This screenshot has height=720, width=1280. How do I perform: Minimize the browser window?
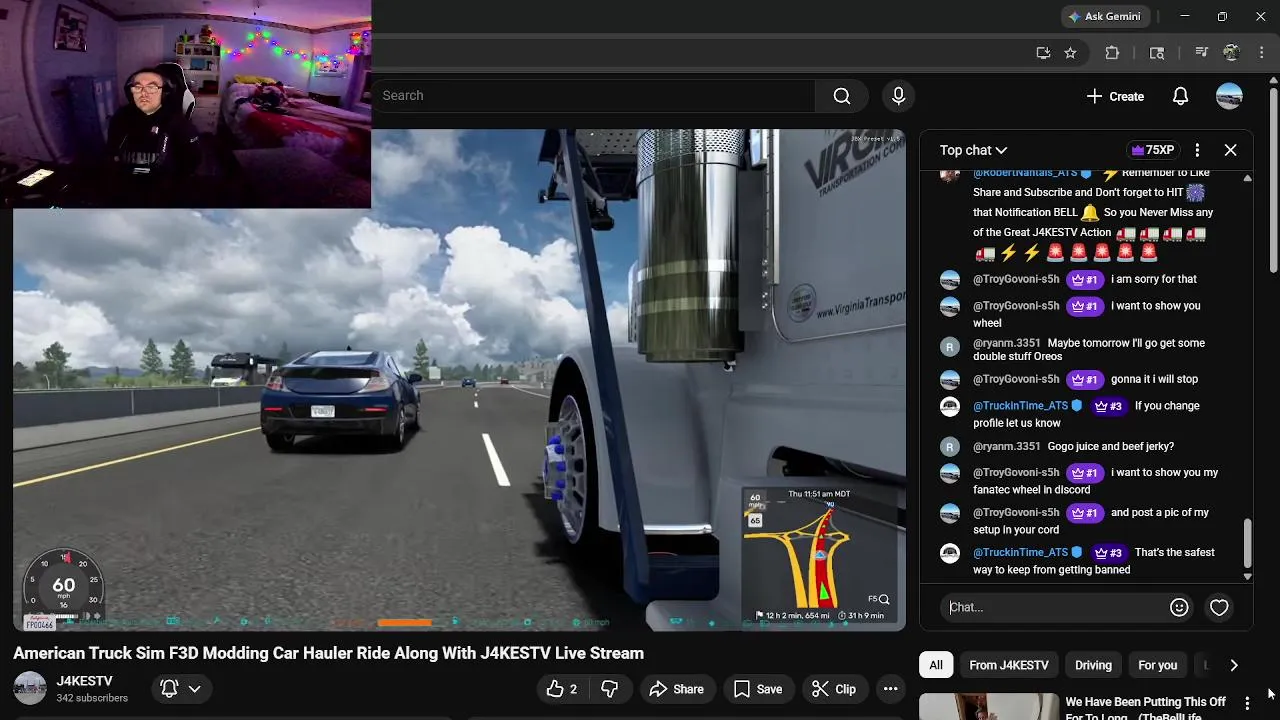pos(1185,16)
